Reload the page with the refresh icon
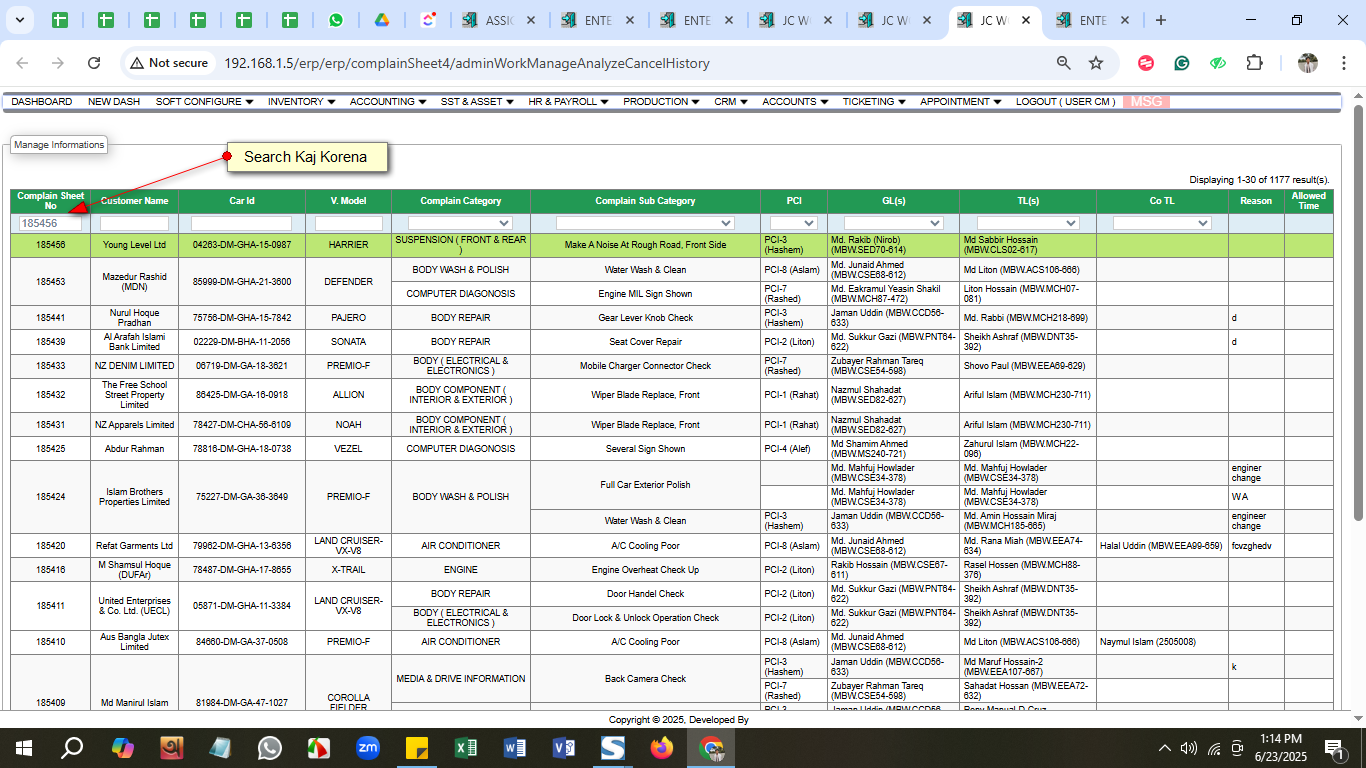This screenshot has height=768, width=1366. click(94, 63)
